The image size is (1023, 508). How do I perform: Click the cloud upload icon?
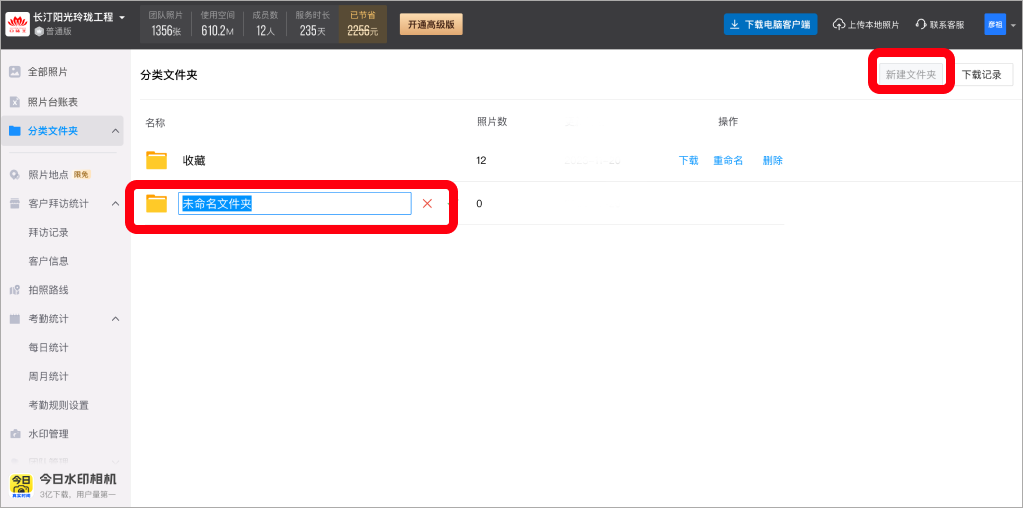click(x=839, y=25)
